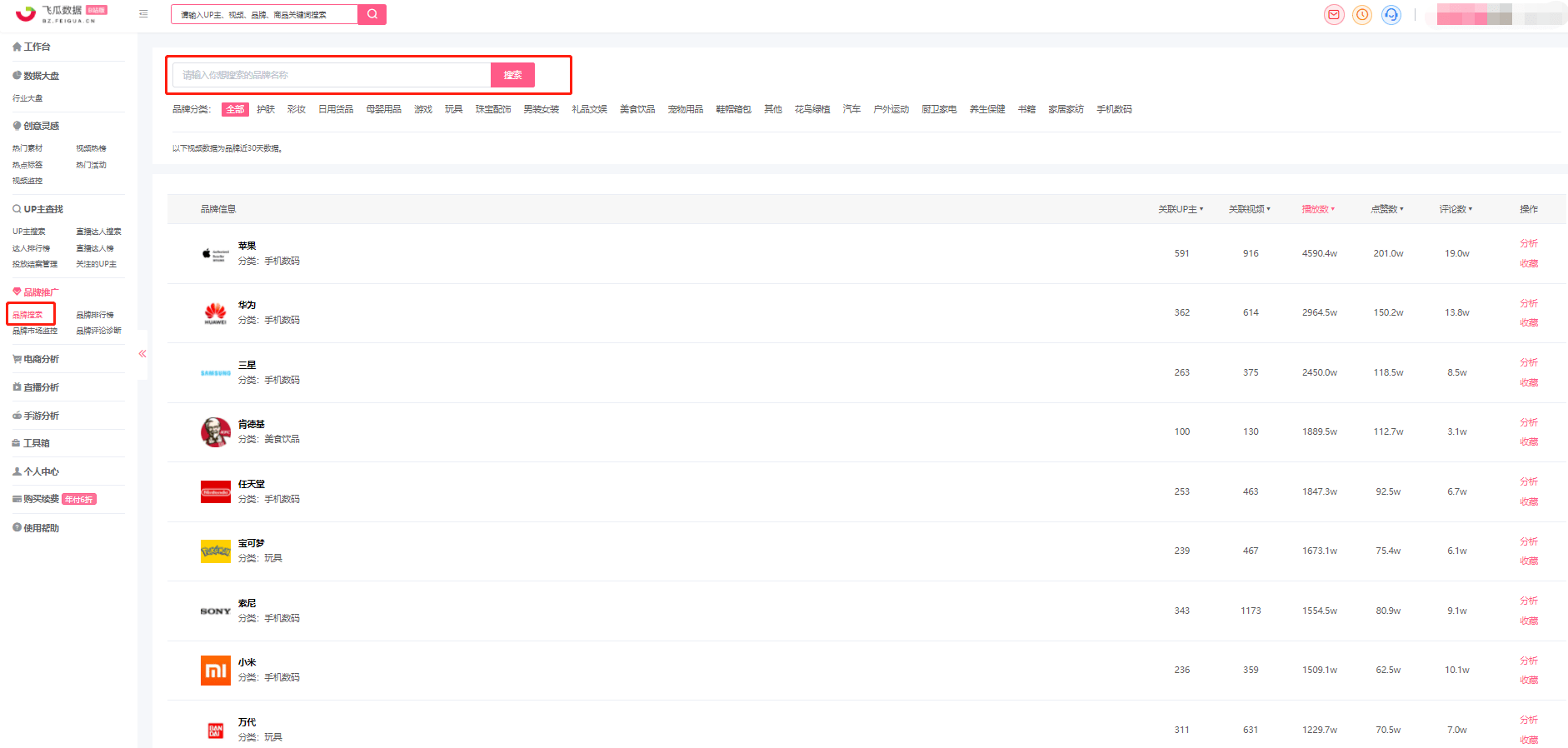Focus the top global keyword search field
Viewport: 1568px width, 748px height.
point(264,14)
